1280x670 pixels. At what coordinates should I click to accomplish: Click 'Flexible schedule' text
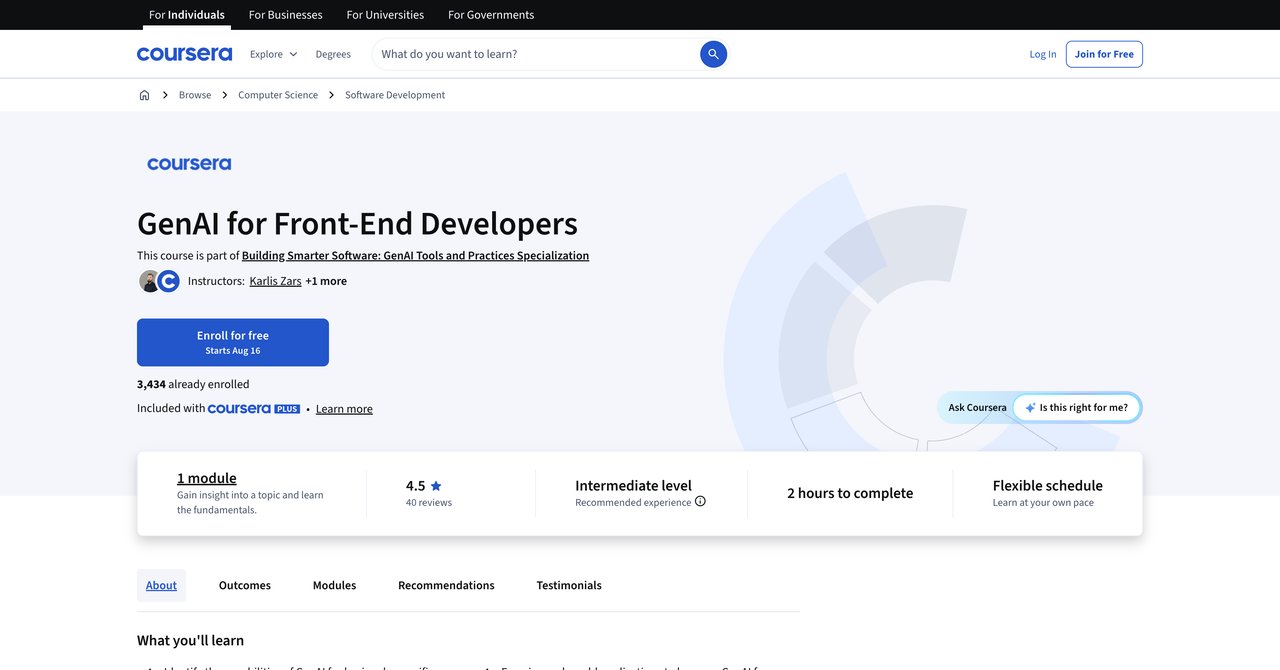[x=1048, y=486]
